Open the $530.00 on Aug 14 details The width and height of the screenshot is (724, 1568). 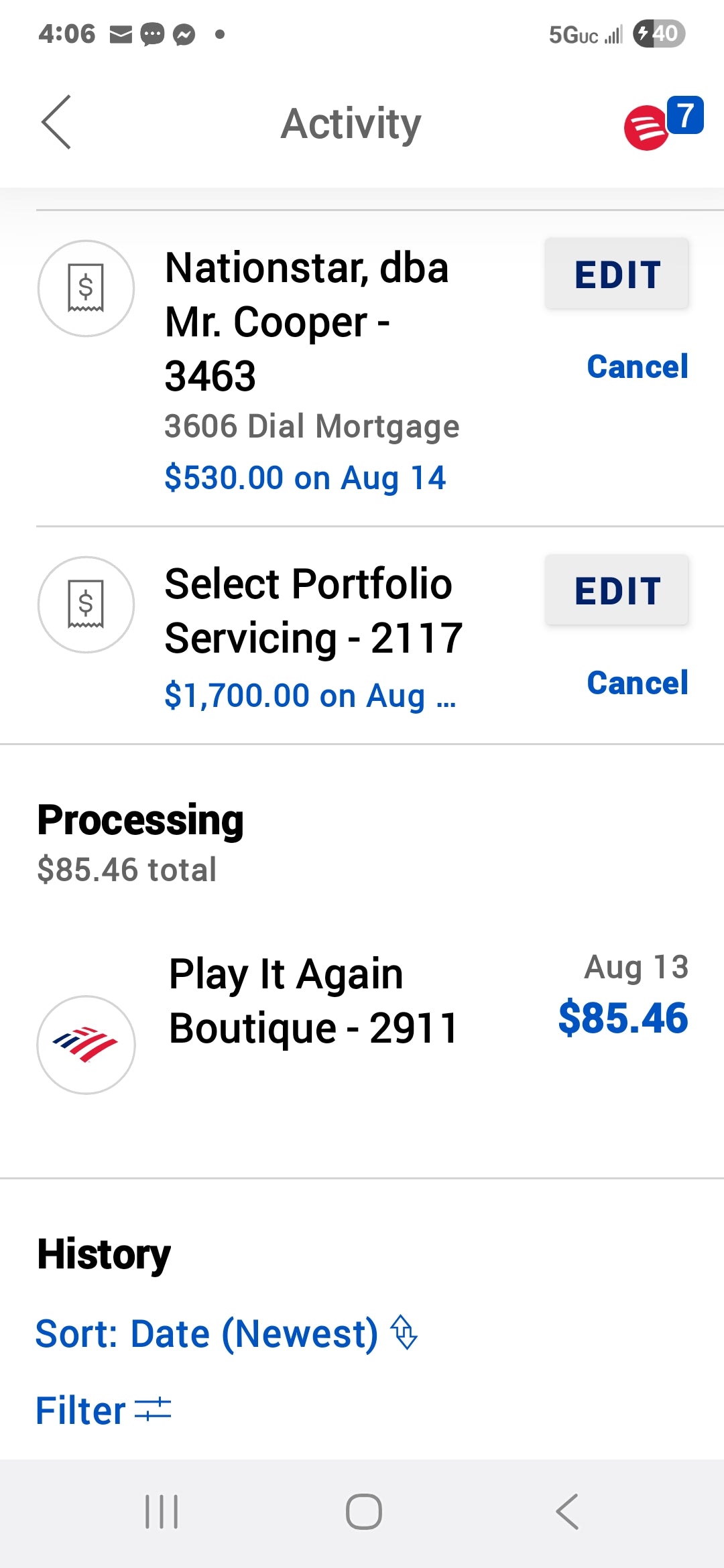[x=305, y=478]
